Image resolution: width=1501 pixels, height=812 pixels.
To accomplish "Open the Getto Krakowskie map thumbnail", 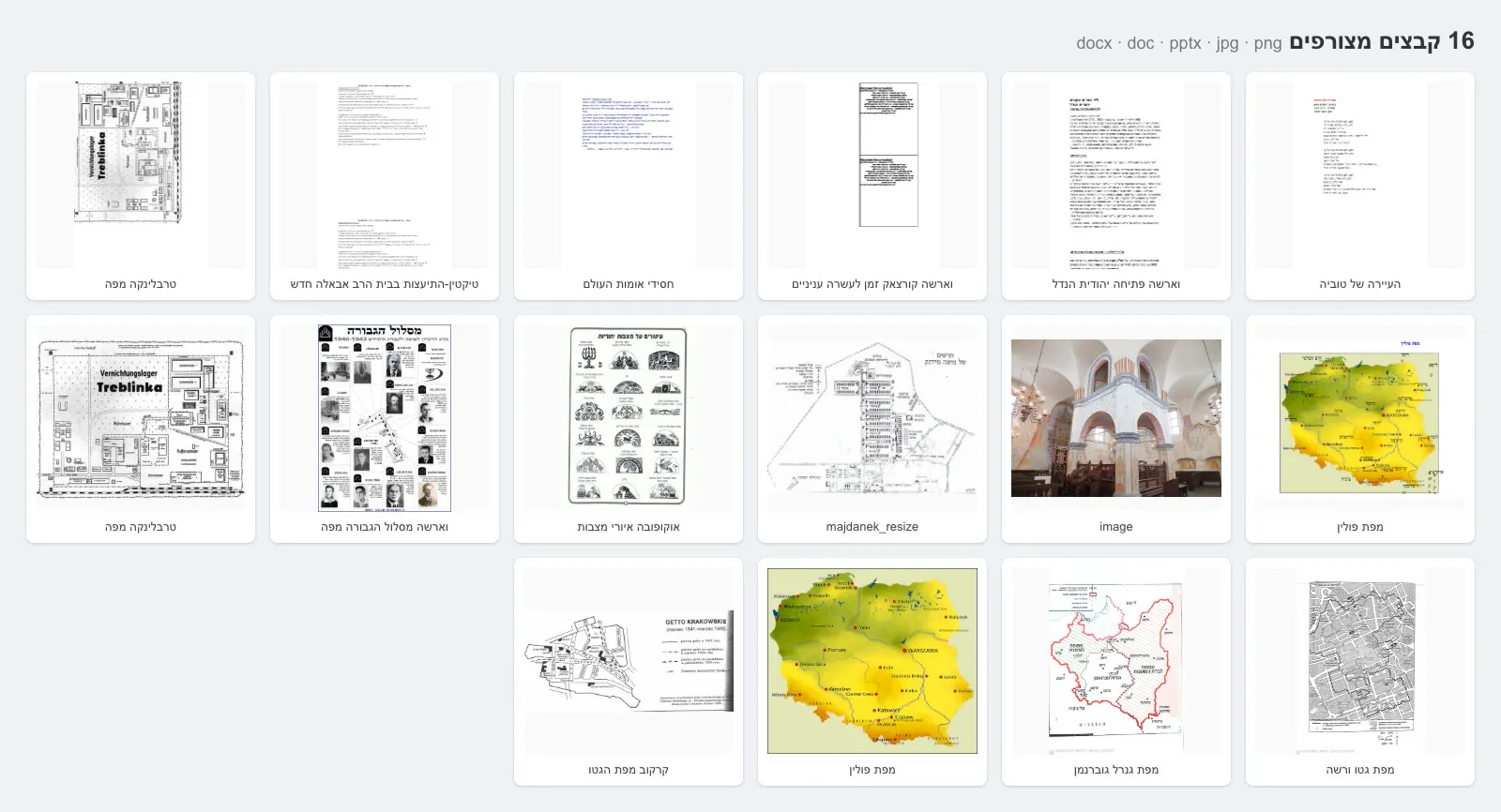I will coord(629,660).
